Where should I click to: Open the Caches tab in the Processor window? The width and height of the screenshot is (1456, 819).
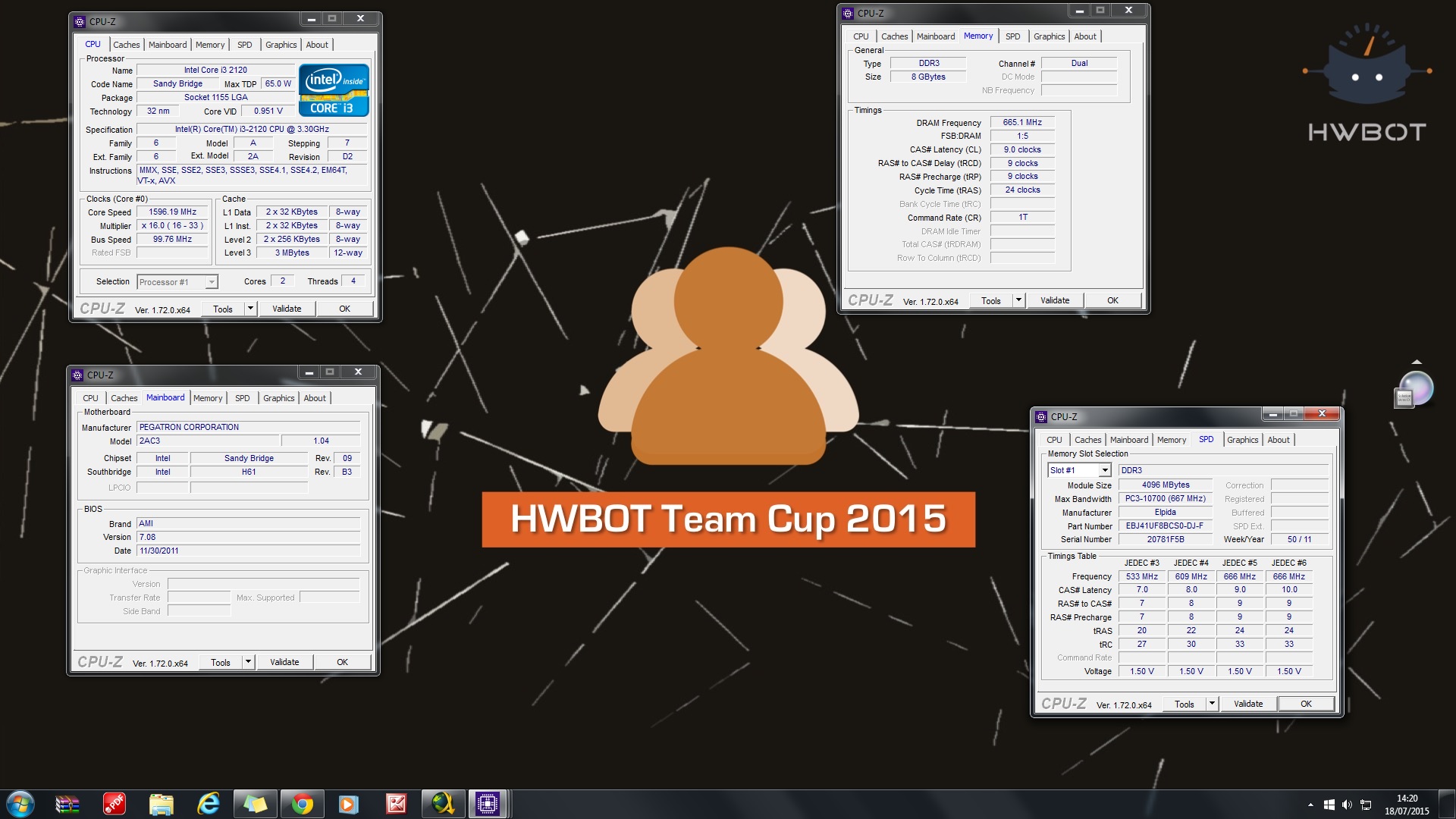pyautogui.click(x=127, y=45)
